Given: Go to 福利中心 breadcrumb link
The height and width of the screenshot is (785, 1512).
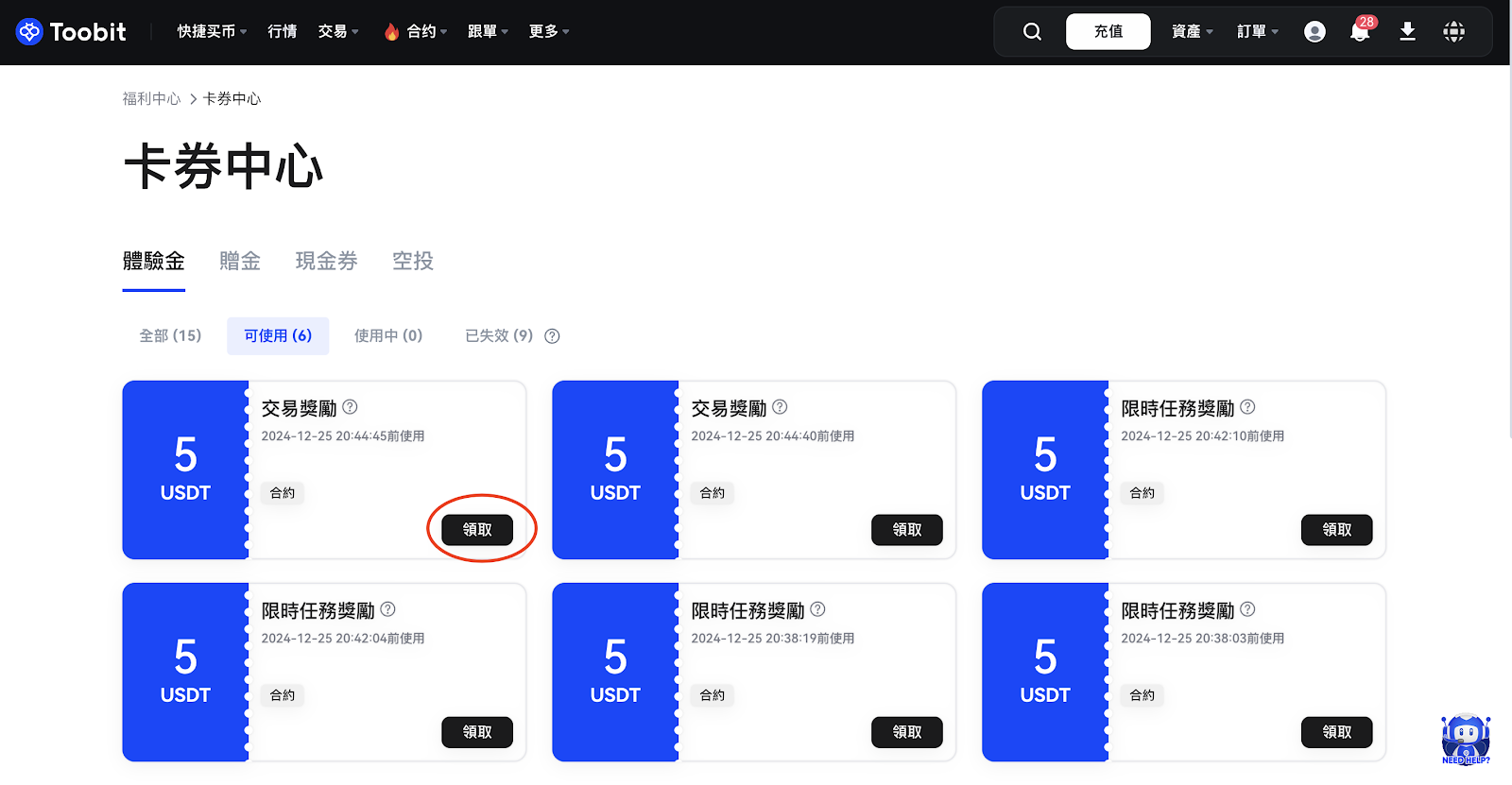Looking at the screenshot, I should pos(151,98).
